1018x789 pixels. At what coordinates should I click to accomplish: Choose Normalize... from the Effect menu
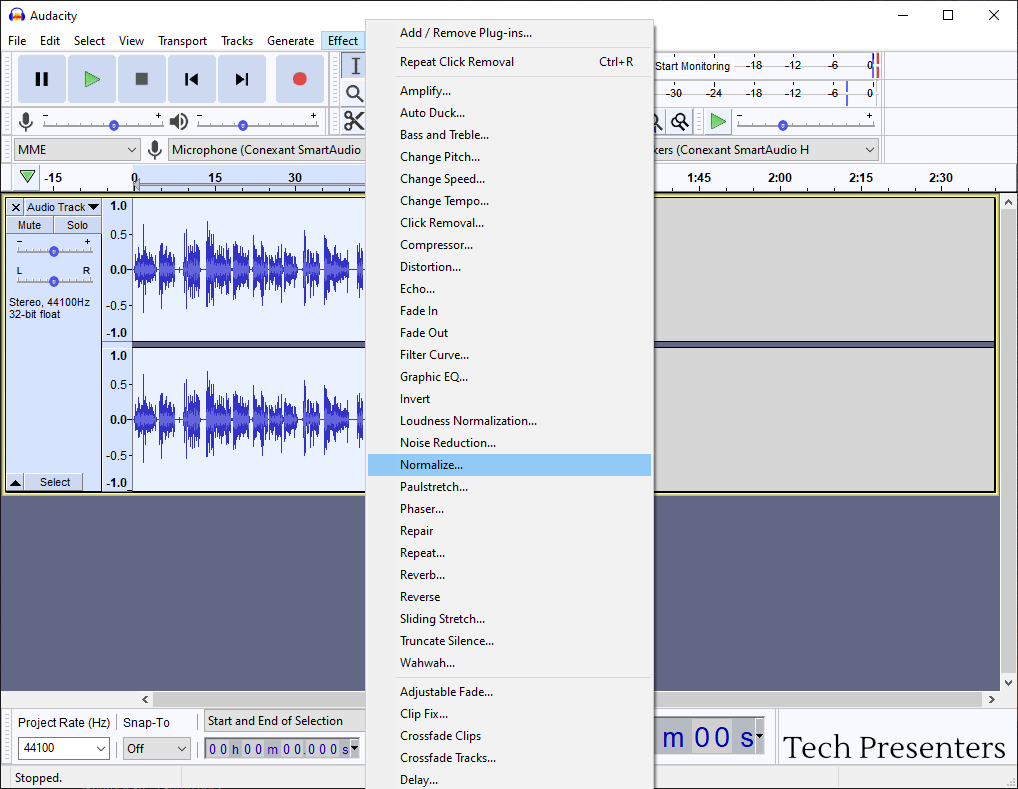[510, 465]
